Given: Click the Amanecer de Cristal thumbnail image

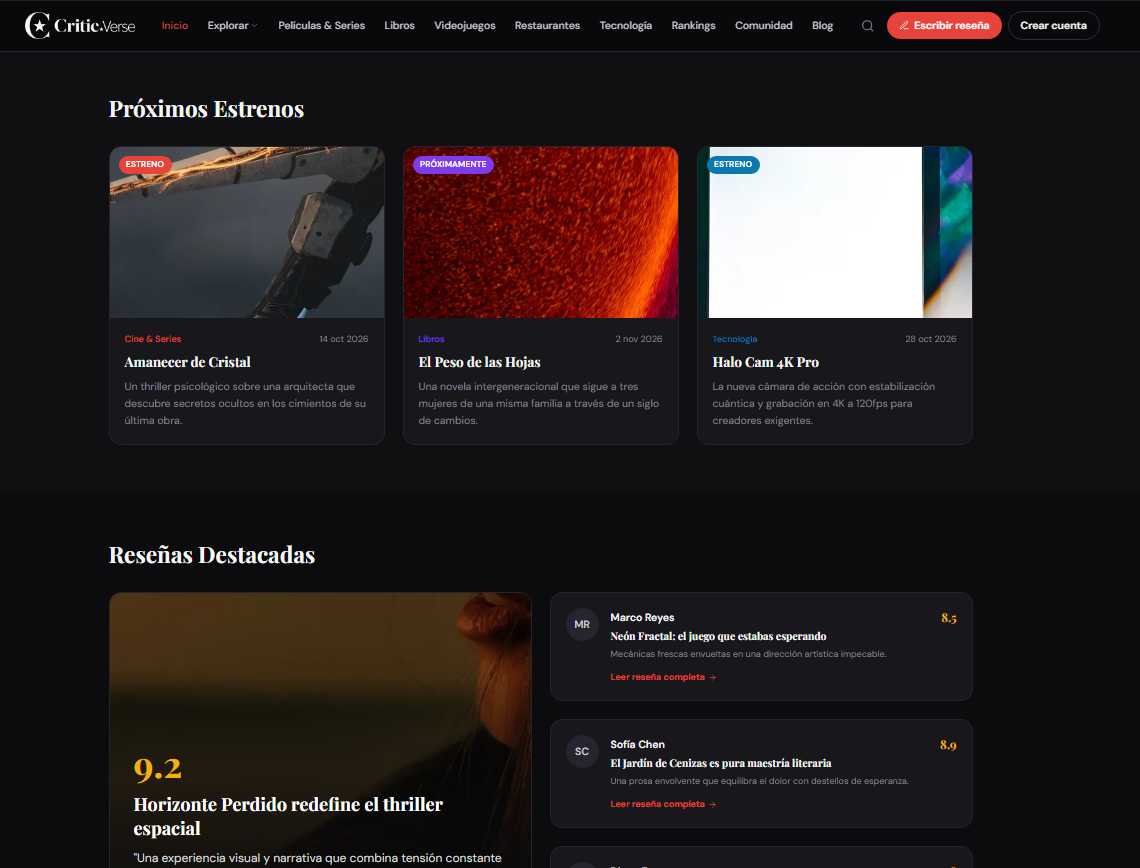Looking at the screenshot, I should (247, 233).
